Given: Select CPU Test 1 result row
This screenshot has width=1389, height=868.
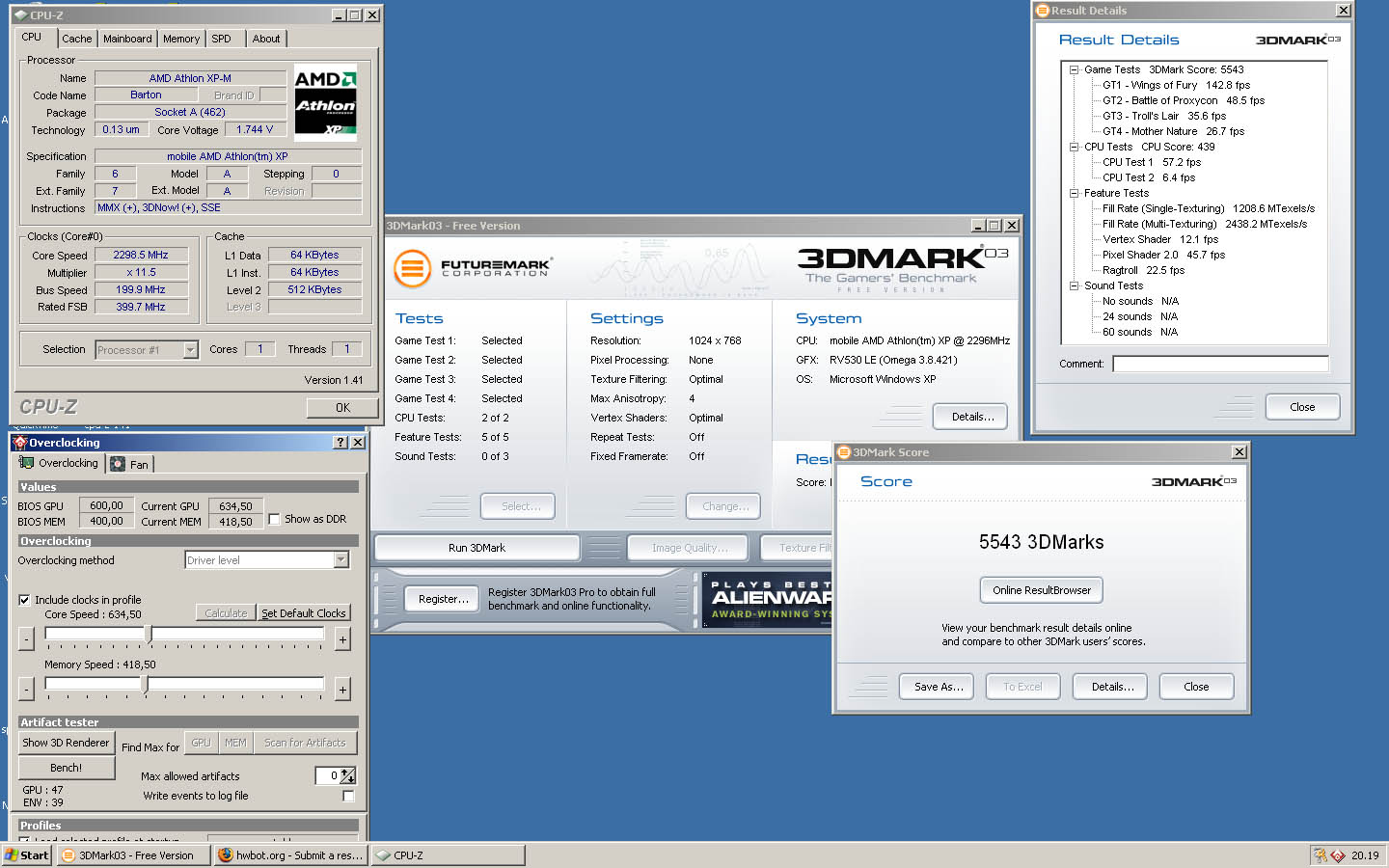Looking at the screenshot, I should point(1152,162).
